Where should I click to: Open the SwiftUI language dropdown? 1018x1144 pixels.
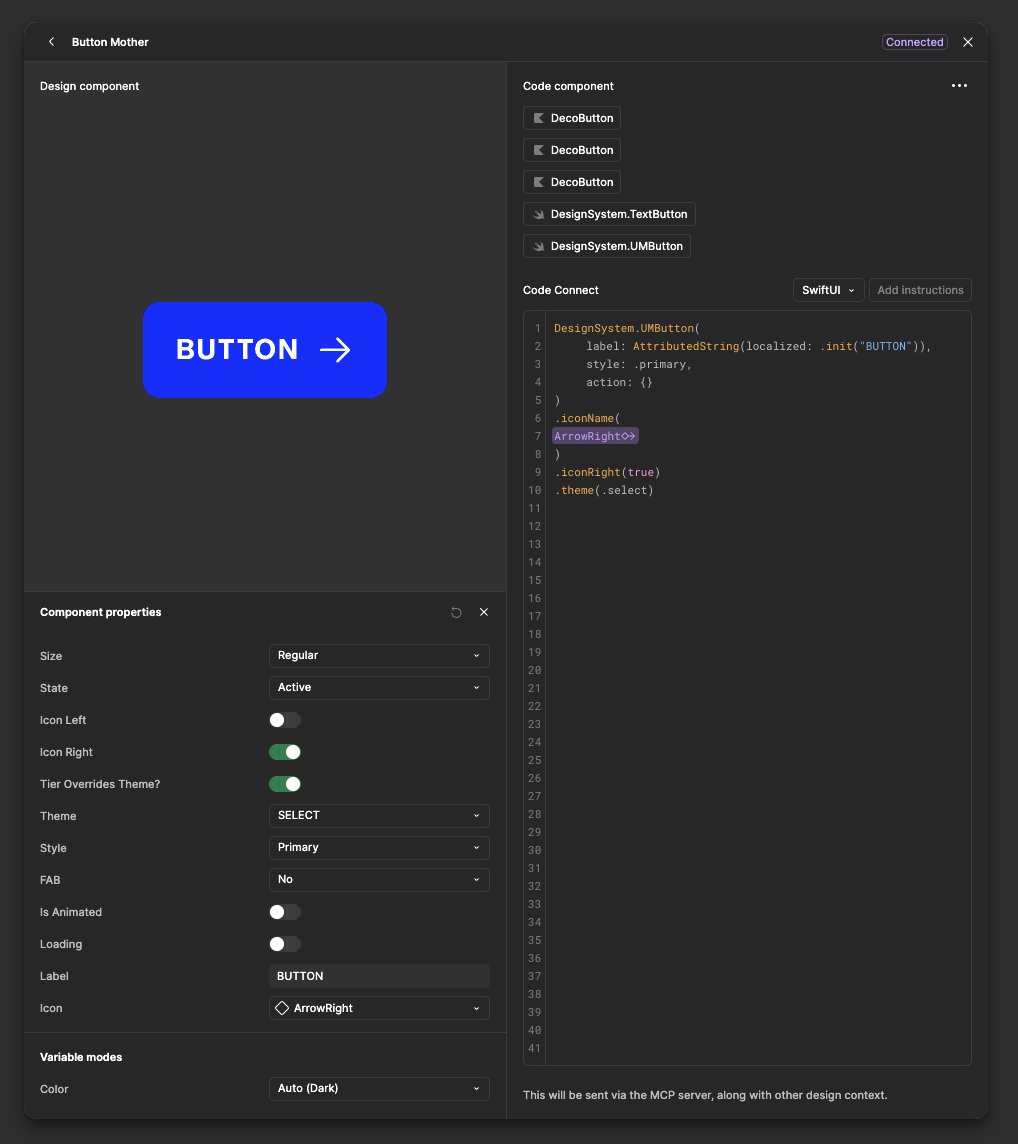828,290
